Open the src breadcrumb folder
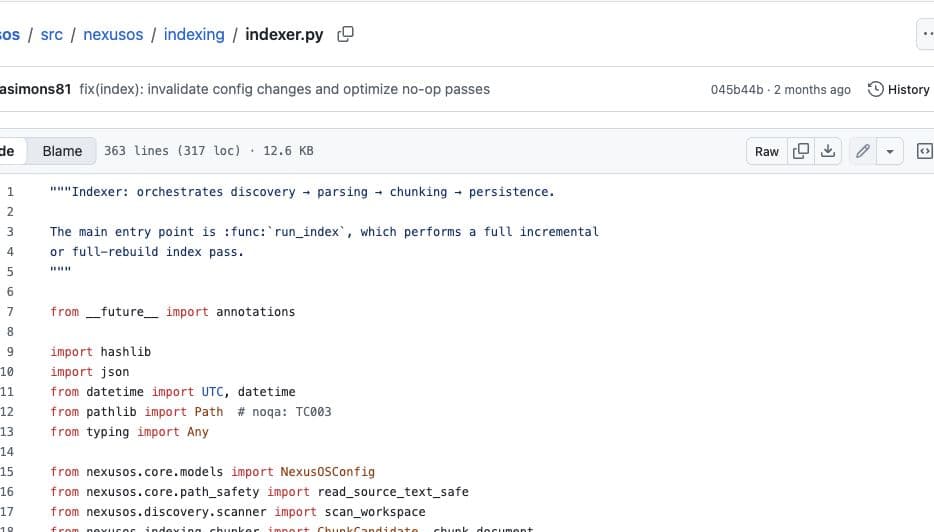 click(51, 35)
